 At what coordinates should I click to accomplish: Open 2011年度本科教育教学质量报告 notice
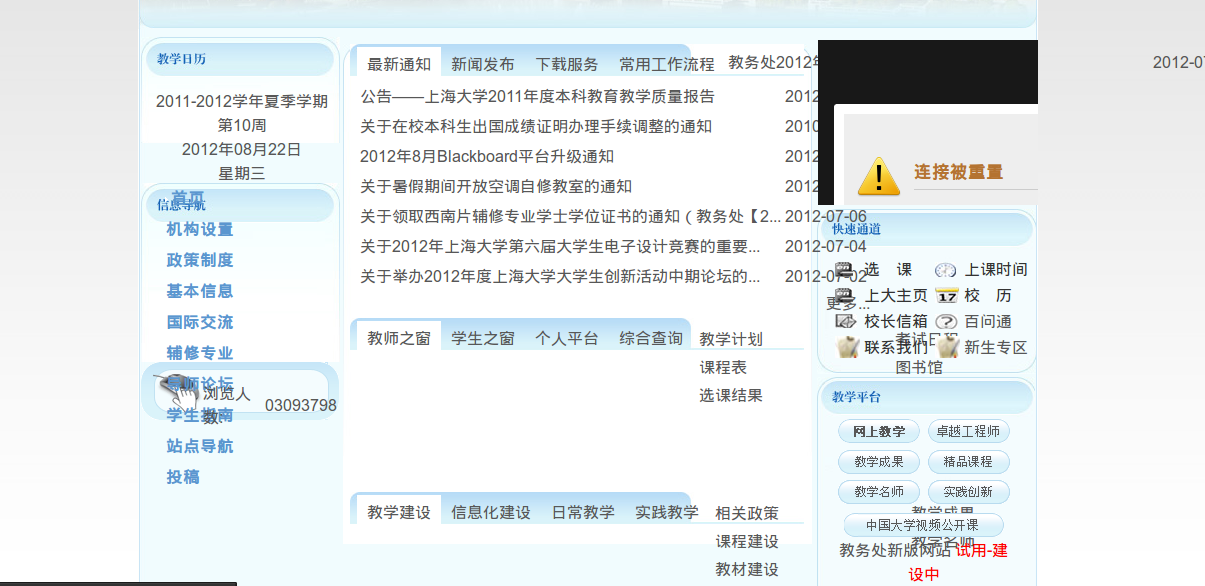[538, 97]
